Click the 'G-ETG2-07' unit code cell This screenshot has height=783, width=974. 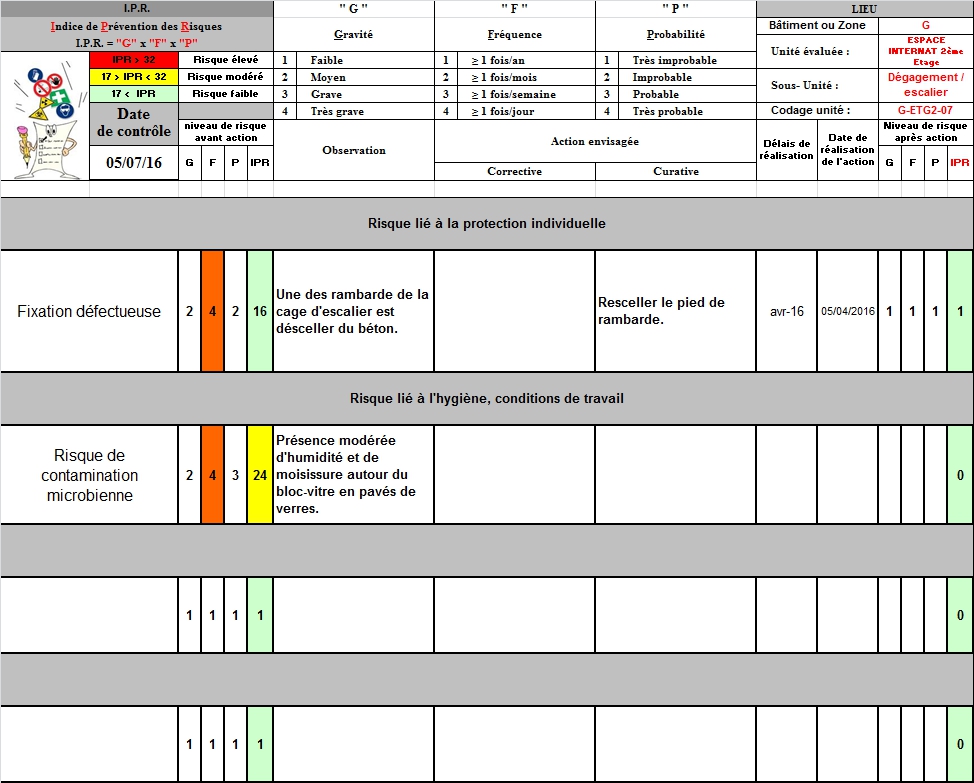[925, 111]
